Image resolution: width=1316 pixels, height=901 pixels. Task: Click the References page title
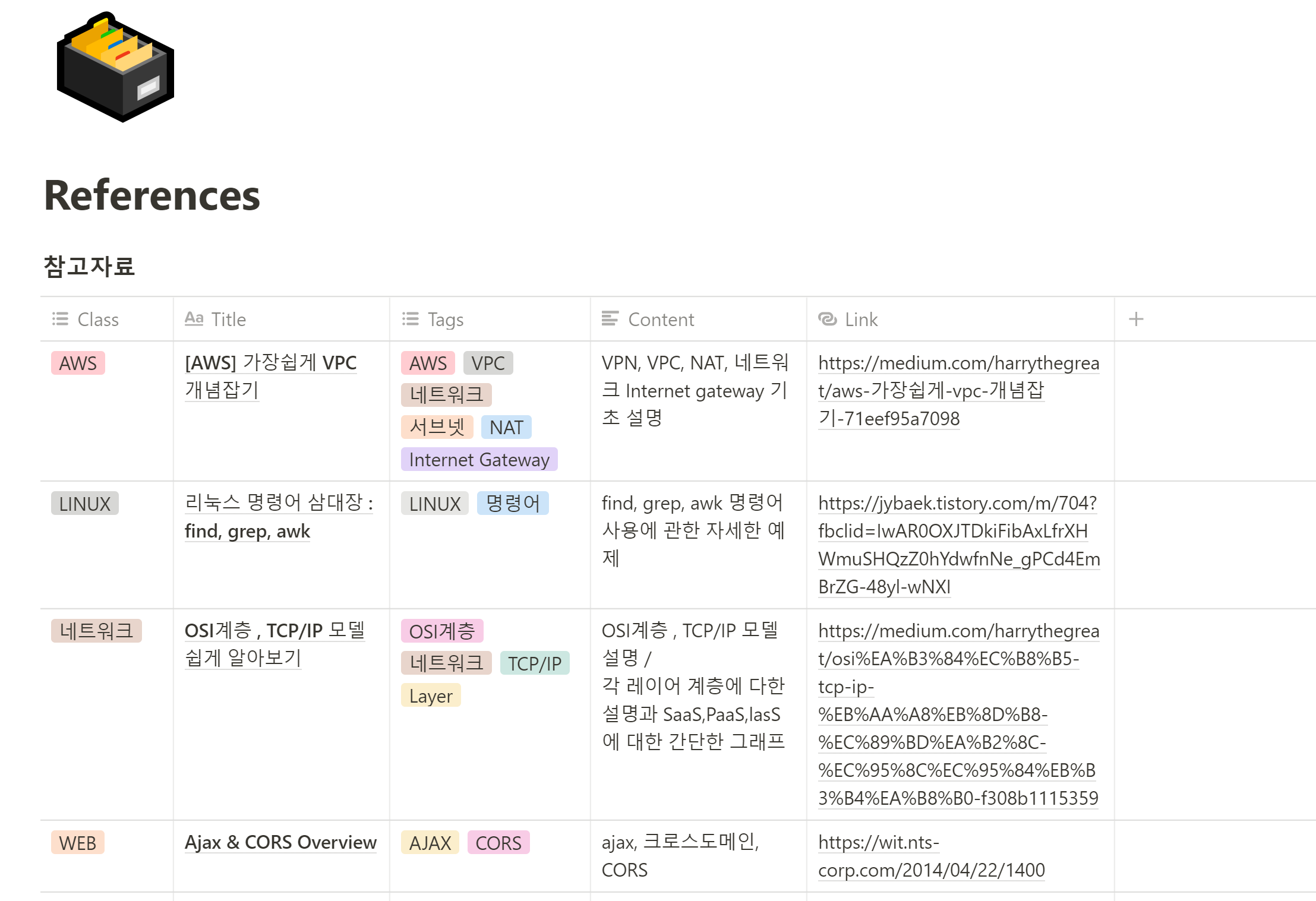point(152,195)
